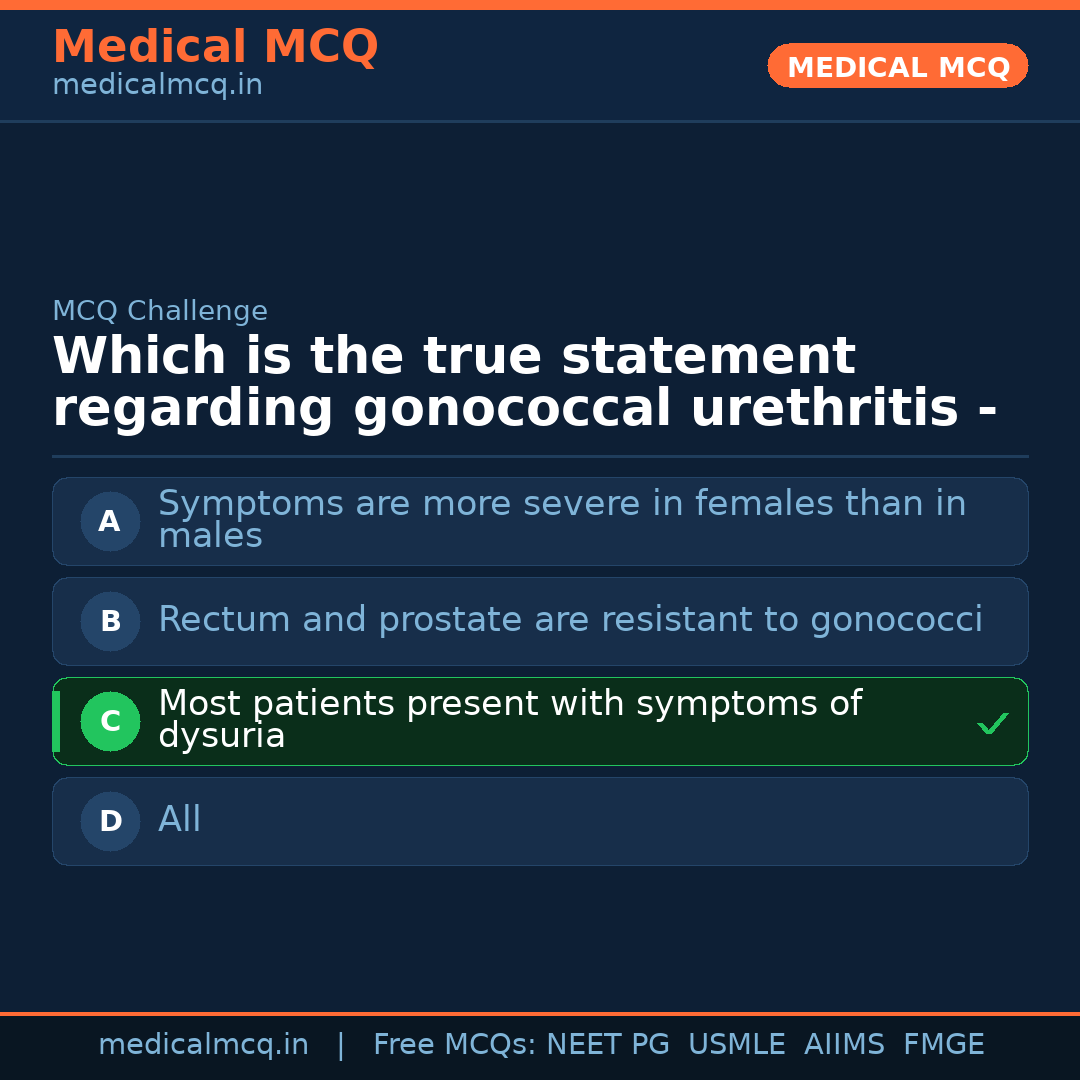Viewport: 1080px width, 1080px height.
Task: Click the orange MEDICAL MCQ badge
Action: [897, 66]
